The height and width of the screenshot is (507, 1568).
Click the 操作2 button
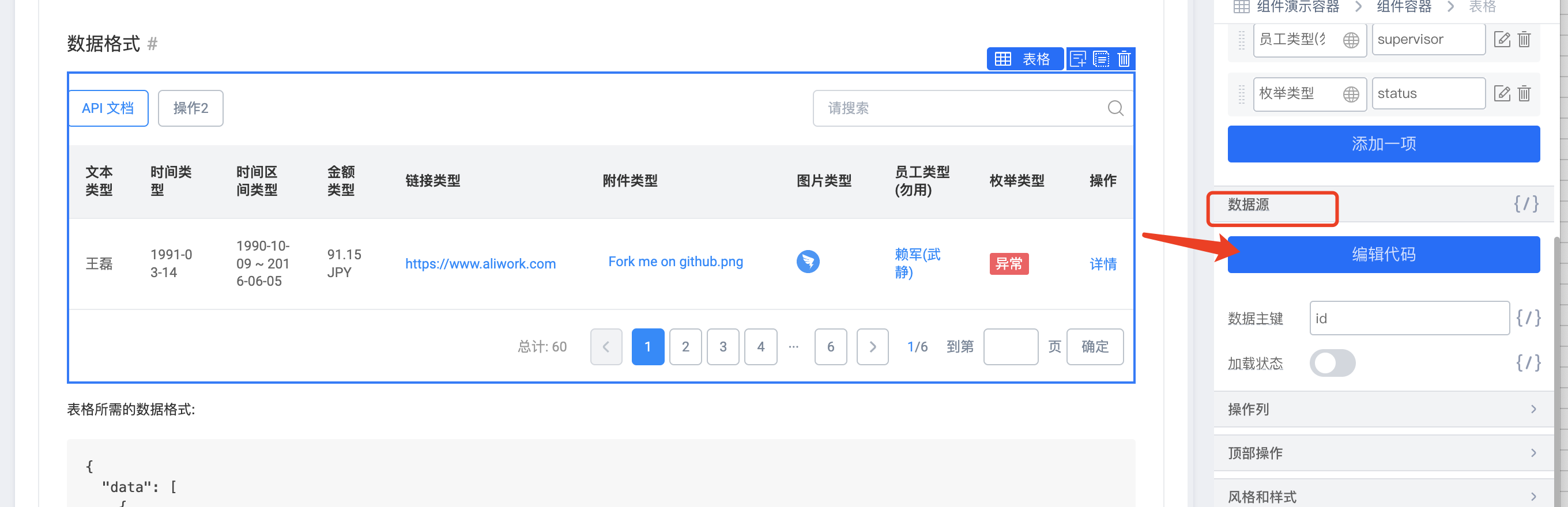click(x=190, y=108)
